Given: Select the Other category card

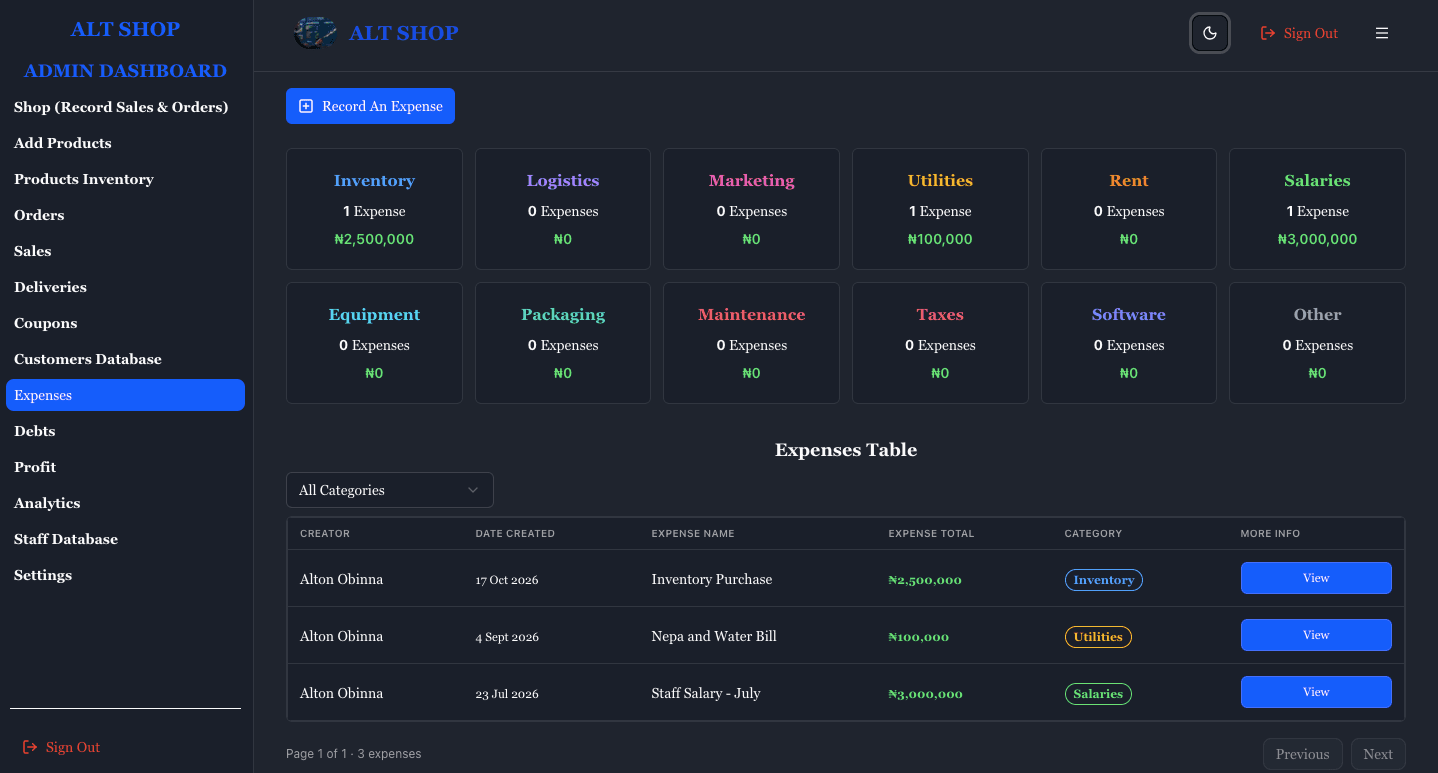Looking at the screenshot, I should pos(1317,343).
